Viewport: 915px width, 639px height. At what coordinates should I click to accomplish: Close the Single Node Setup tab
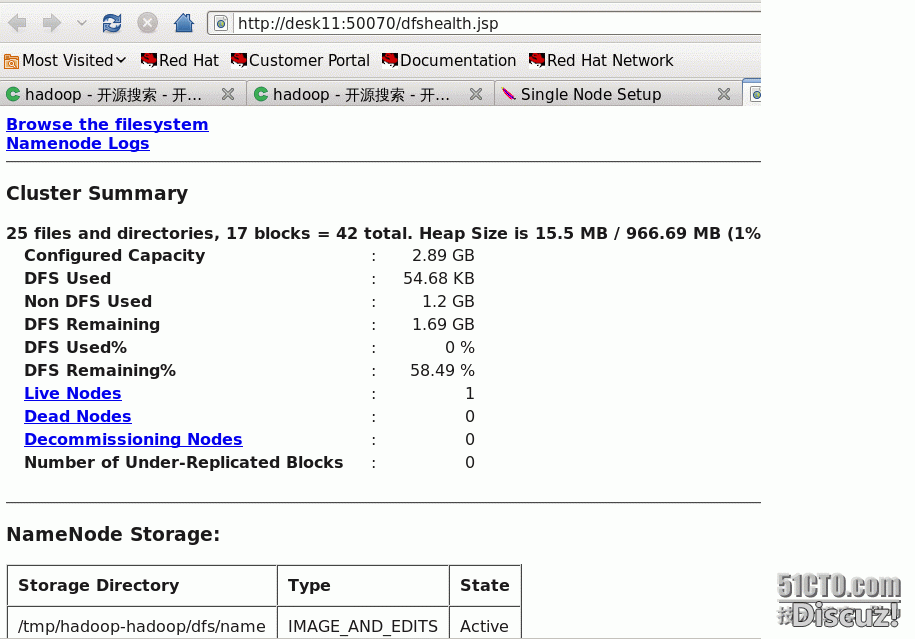coord(724,94)
